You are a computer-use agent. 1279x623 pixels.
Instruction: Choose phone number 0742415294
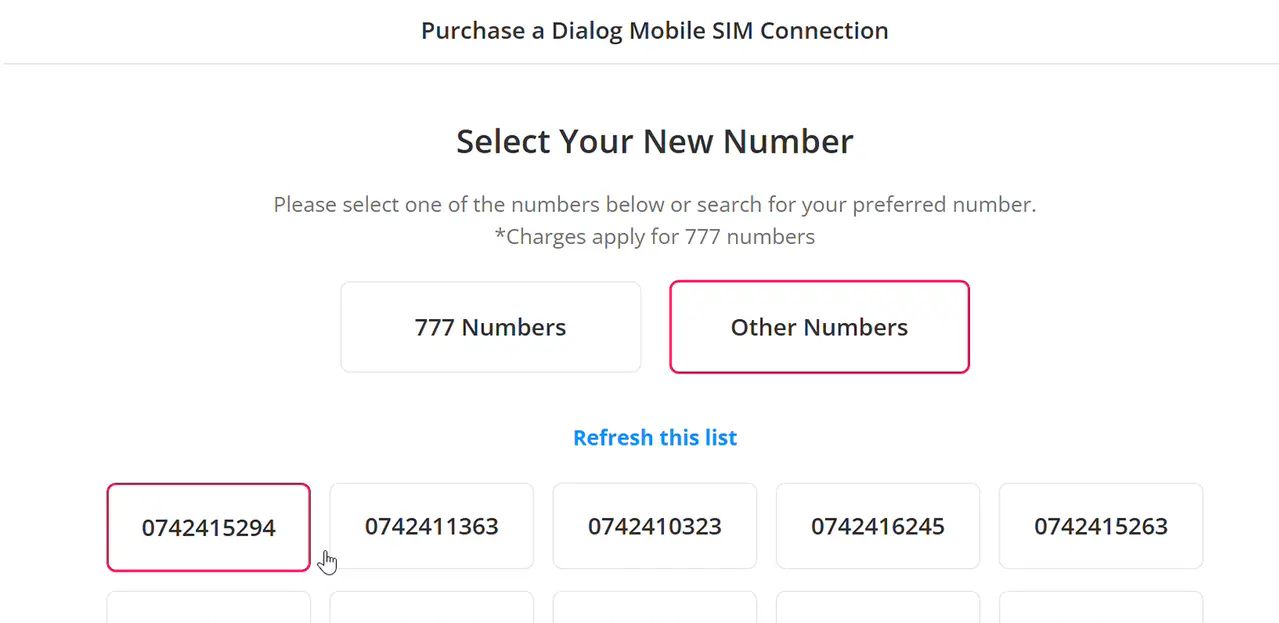pyautogui.click(x=208, y=528)
